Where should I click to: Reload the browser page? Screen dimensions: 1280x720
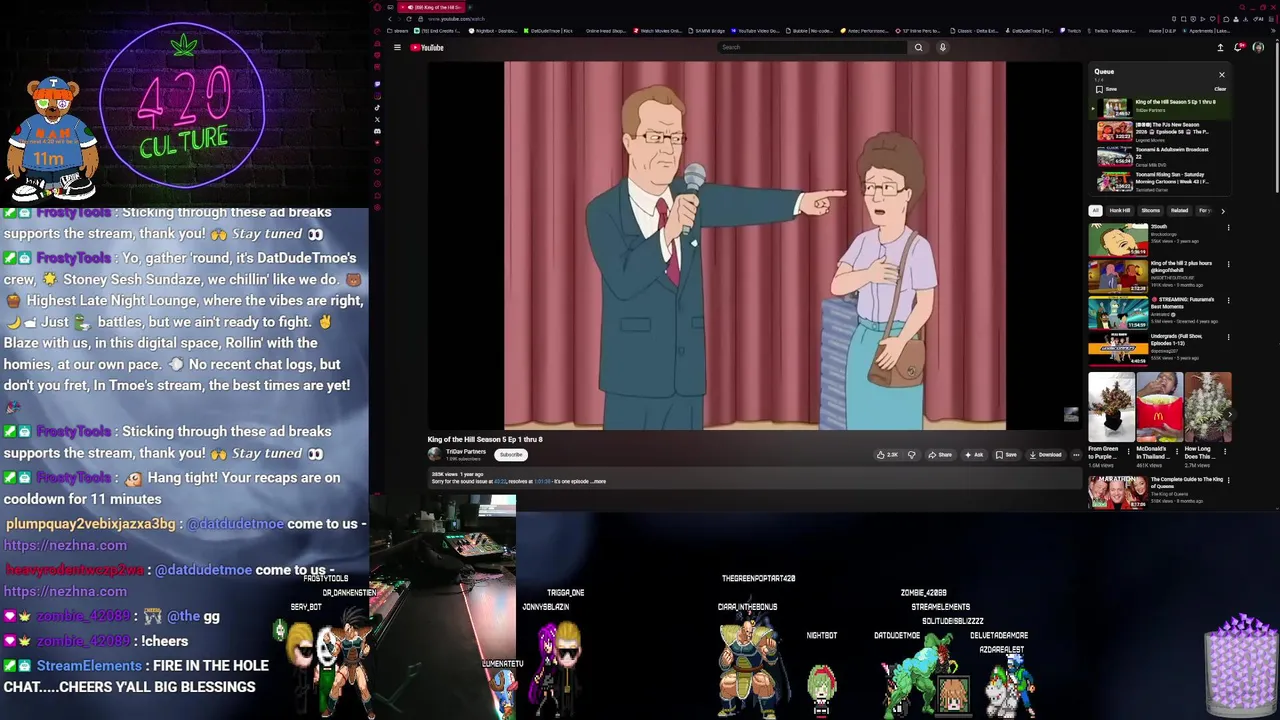(x=408, y=19)
